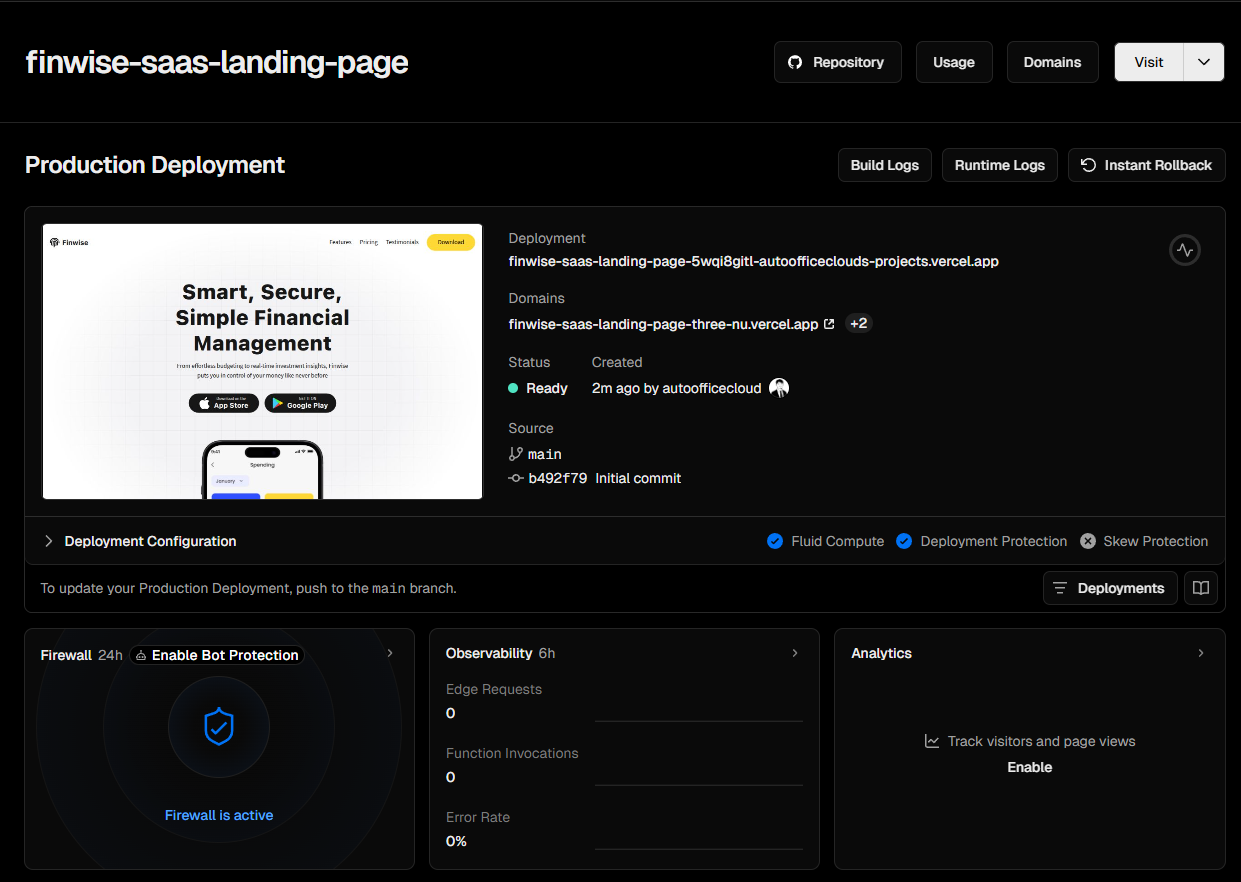1241x882 pixels.
Task: Click the Firewall shield icon
Action: click(219, 727)
